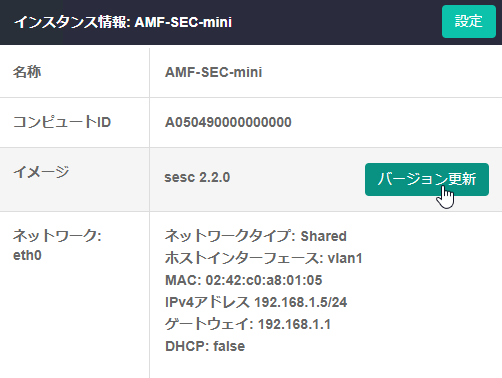Select the MAC address 02:42:c0:a8:01:05
This screenshot has width=502, height=378.
(x=264, y=280)
